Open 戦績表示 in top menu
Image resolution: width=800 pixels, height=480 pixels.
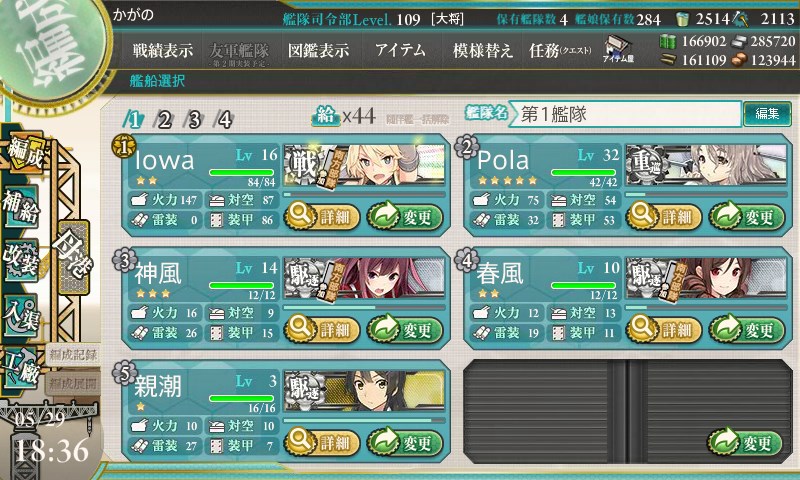[x=163, y=50]
